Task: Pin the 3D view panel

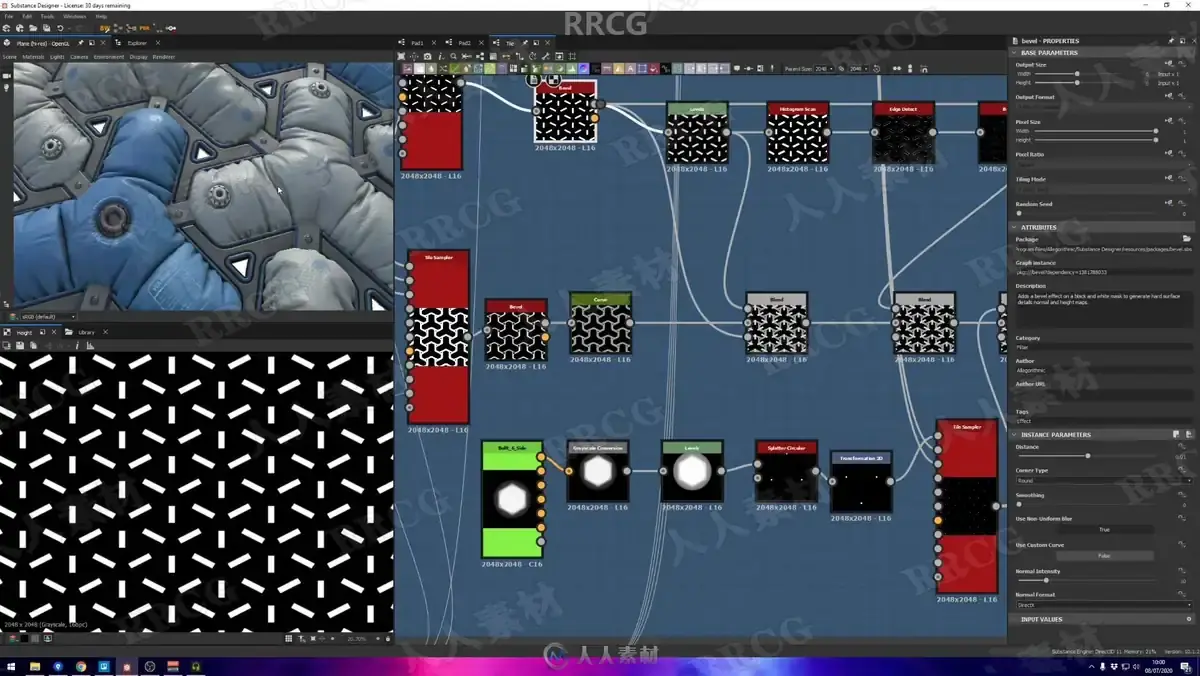Action: pyautogui.click(x=81, y=43)
